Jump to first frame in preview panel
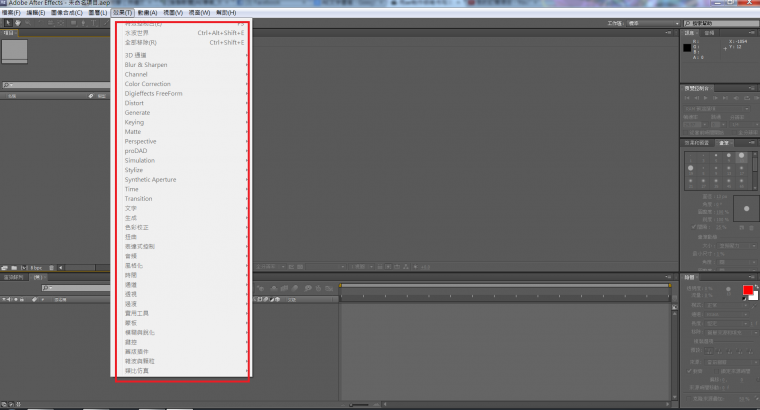The width and height of the screenshot is (760, 410). pos(686,100)
